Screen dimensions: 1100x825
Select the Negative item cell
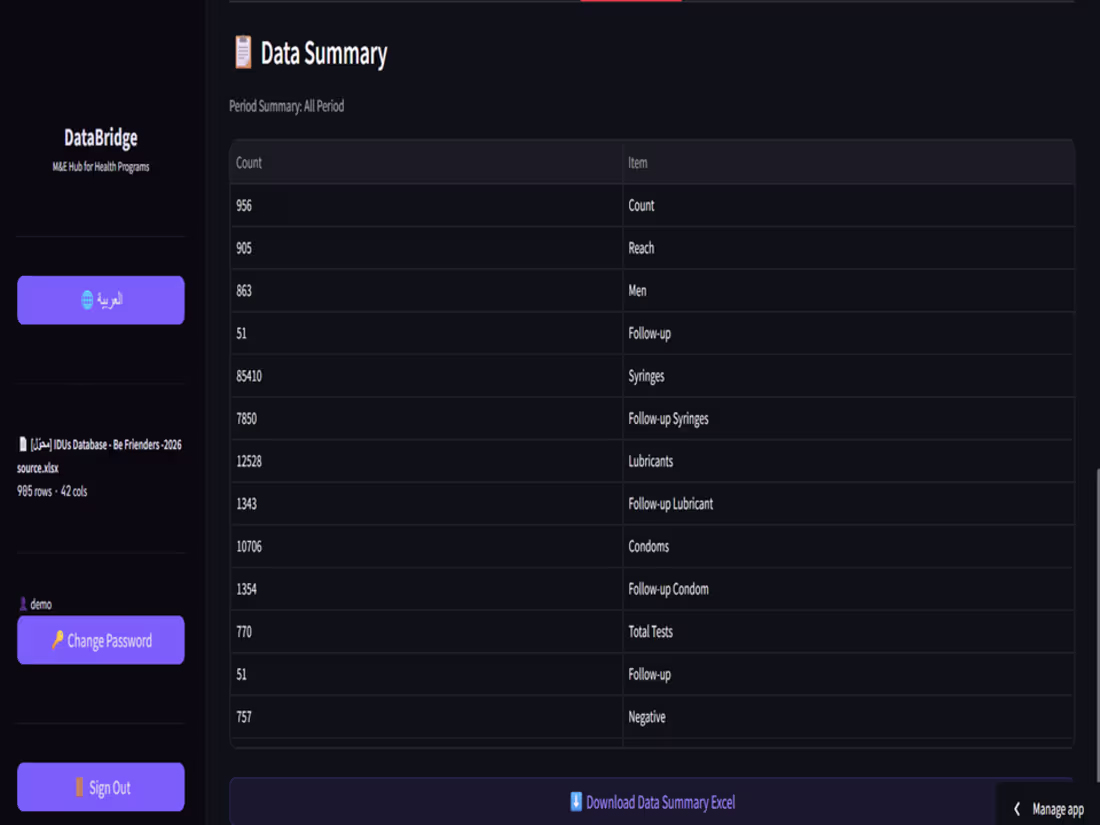(x=848, y=717)
